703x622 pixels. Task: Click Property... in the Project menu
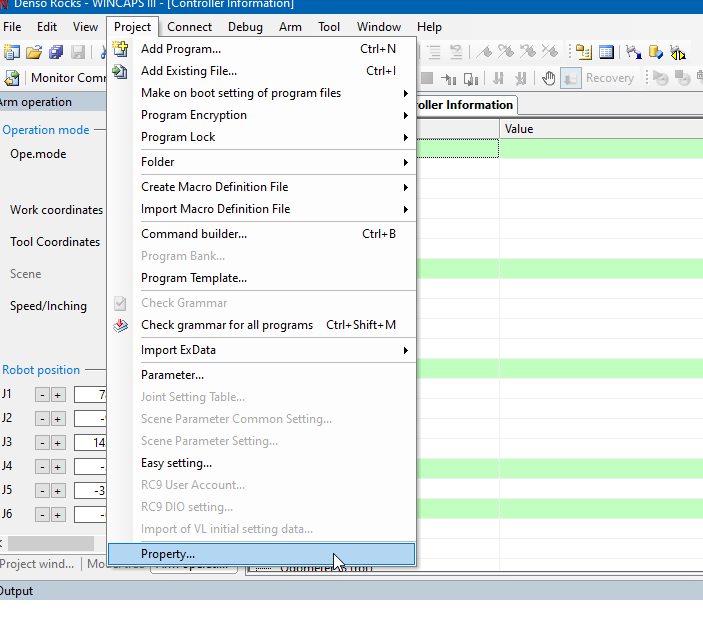coord(262,554)
